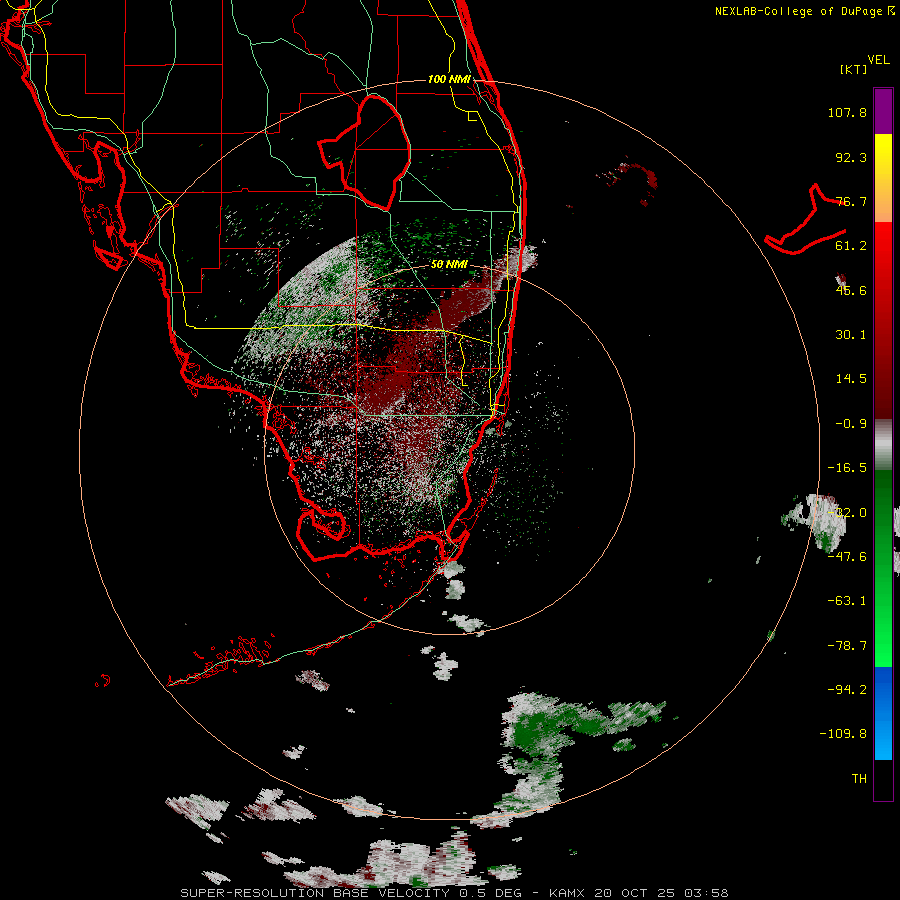Click the 100 NMI range ring label

pyautogui.click(x=449, y=79)
